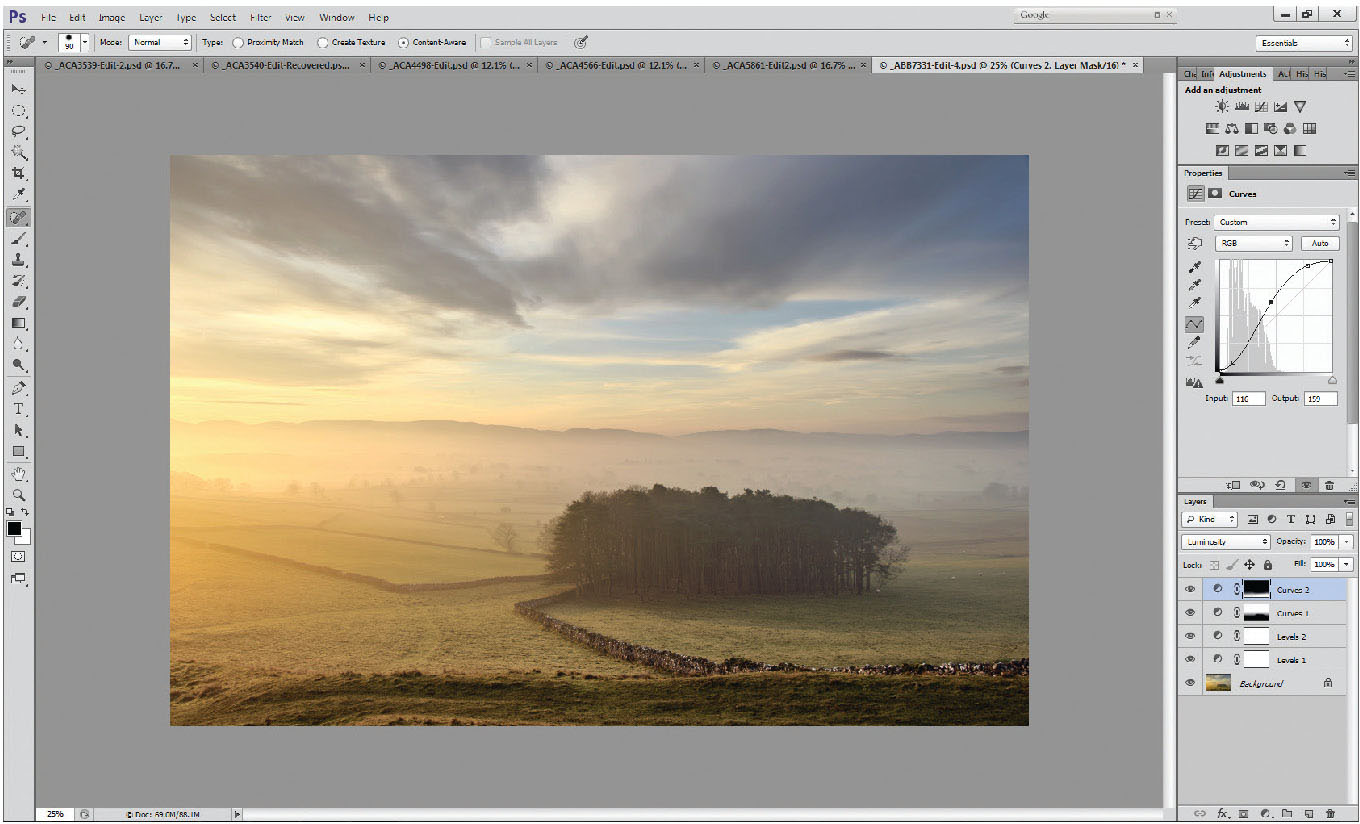The width and height of the screenshot is (1360, 824).
Task: Select the Lasso tool
Action: 18,131
